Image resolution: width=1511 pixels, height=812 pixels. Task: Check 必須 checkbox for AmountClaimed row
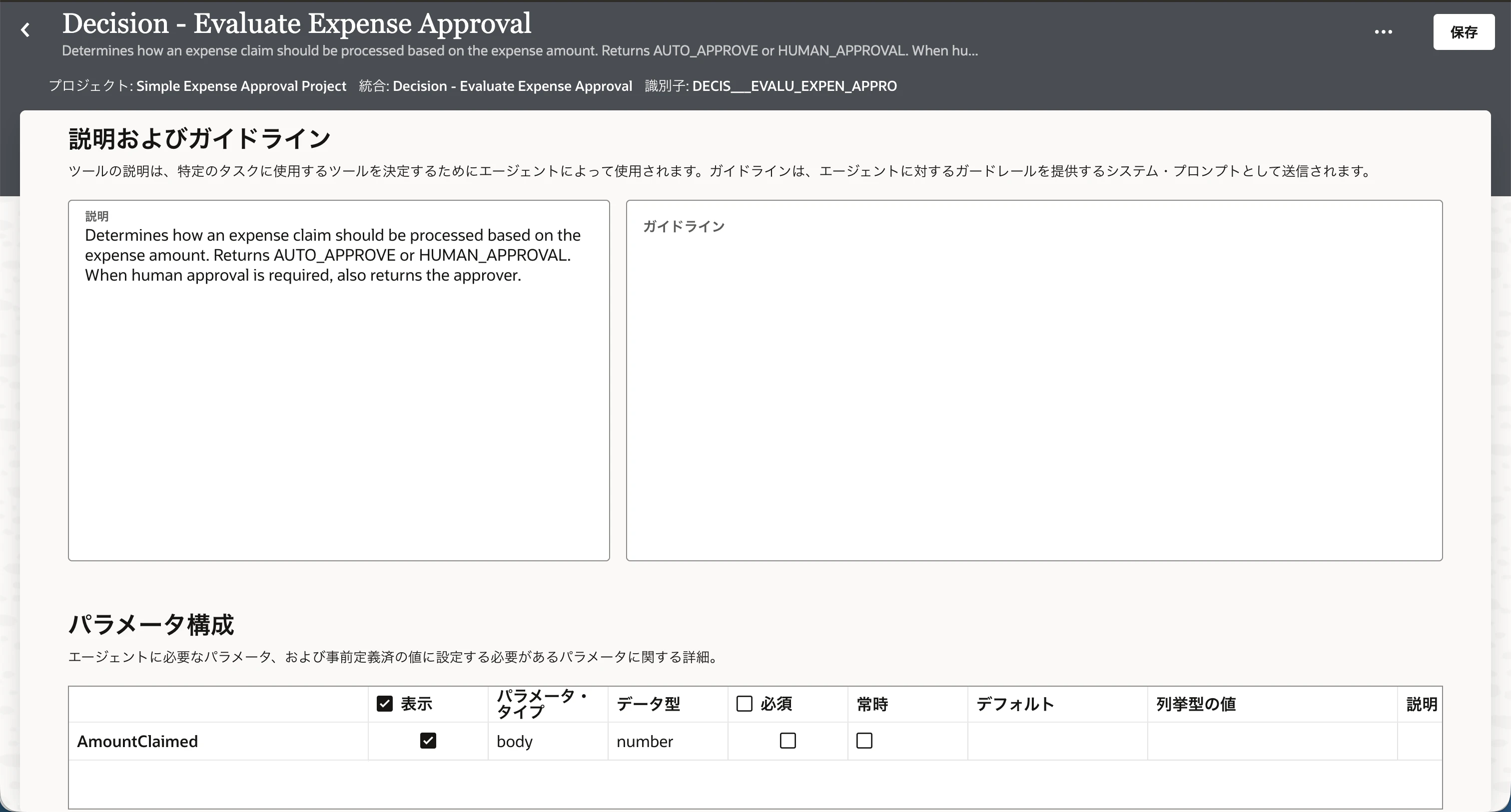point(788,741)
